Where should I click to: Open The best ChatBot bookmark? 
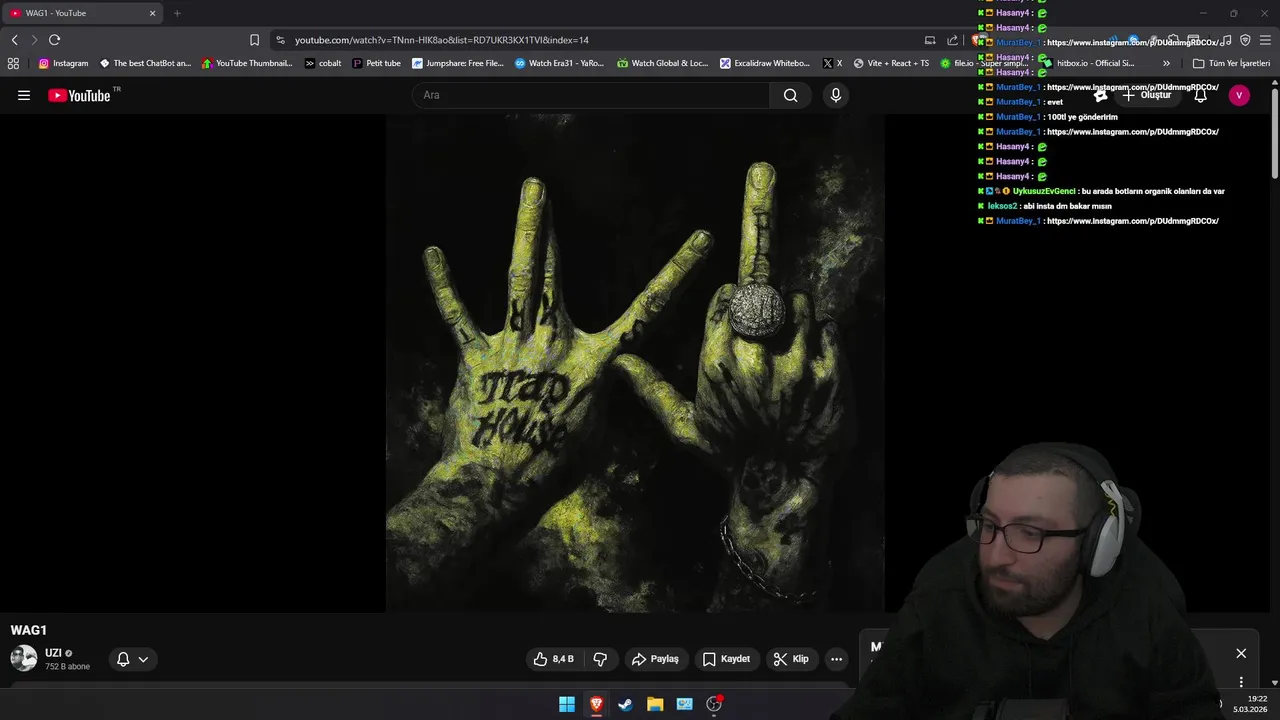point(145,63)
